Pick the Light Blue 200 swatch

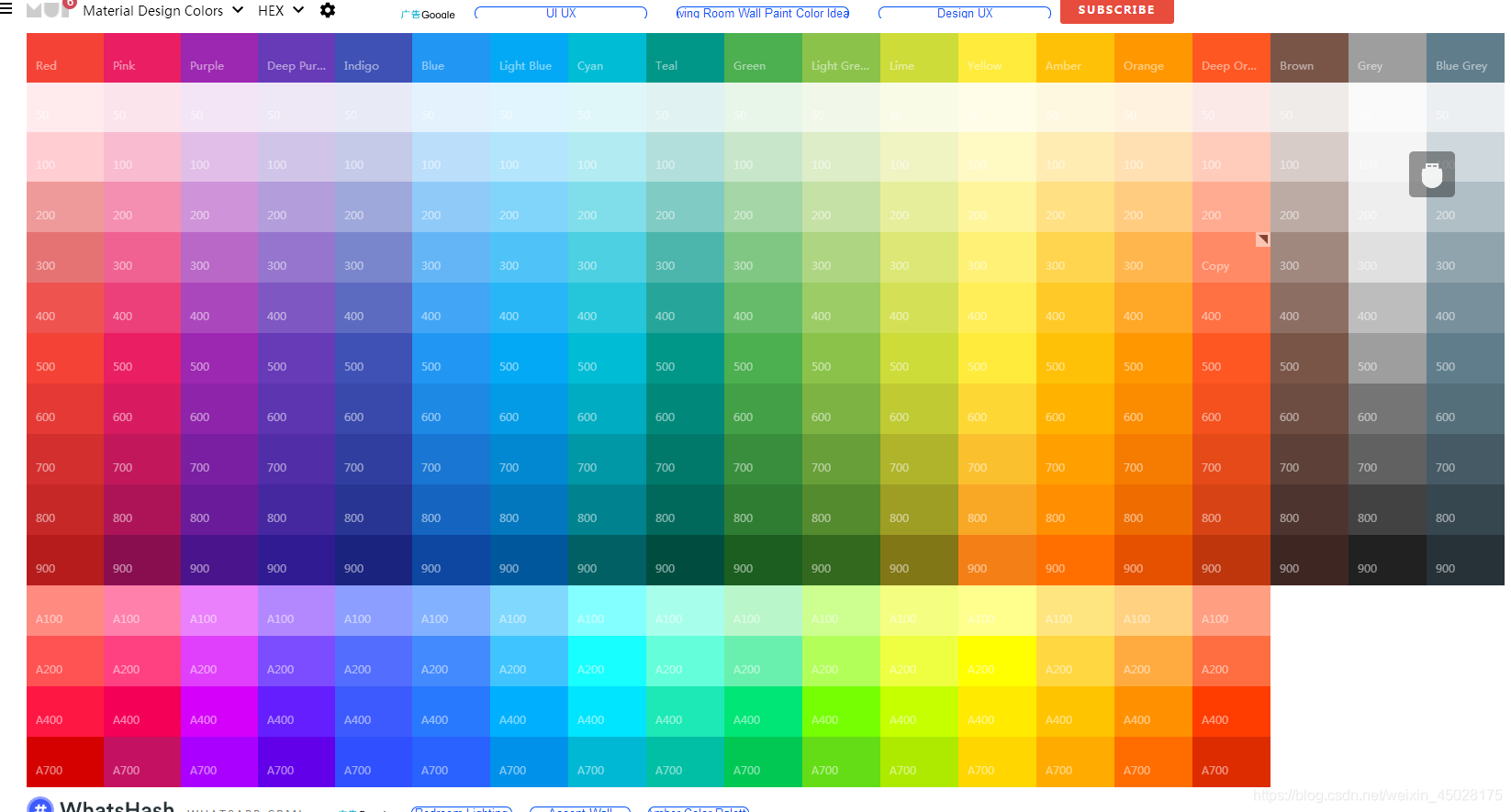pyautogui.click(x=529, y=206)
